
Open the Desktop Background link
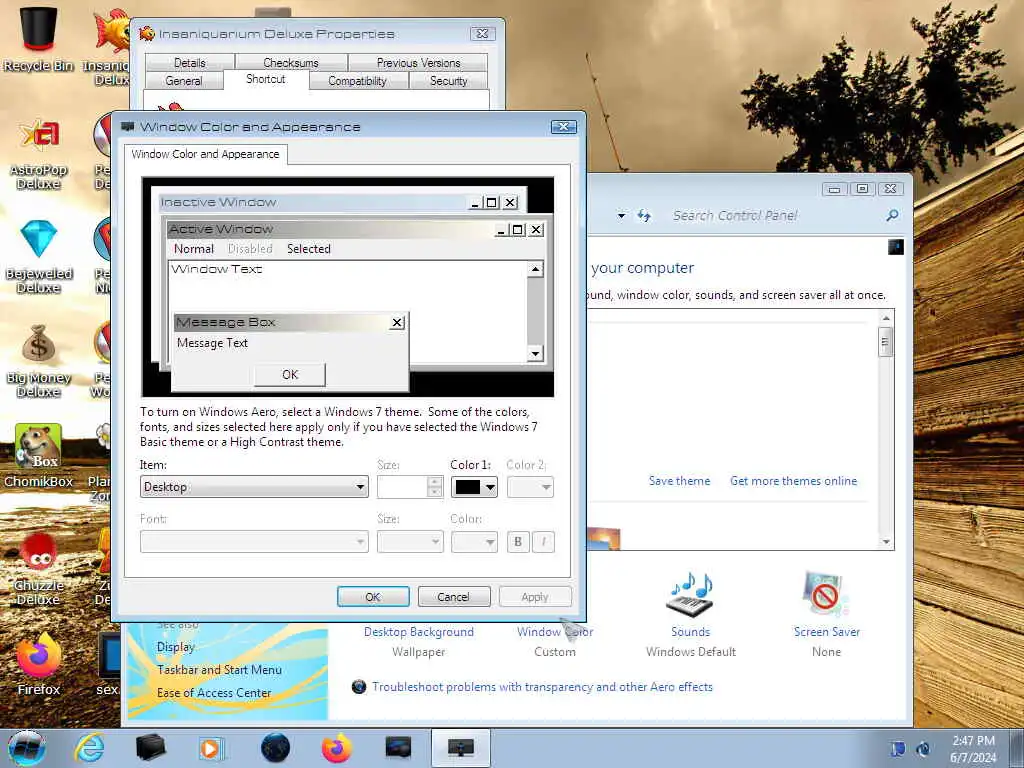click(x=419, y=632)
